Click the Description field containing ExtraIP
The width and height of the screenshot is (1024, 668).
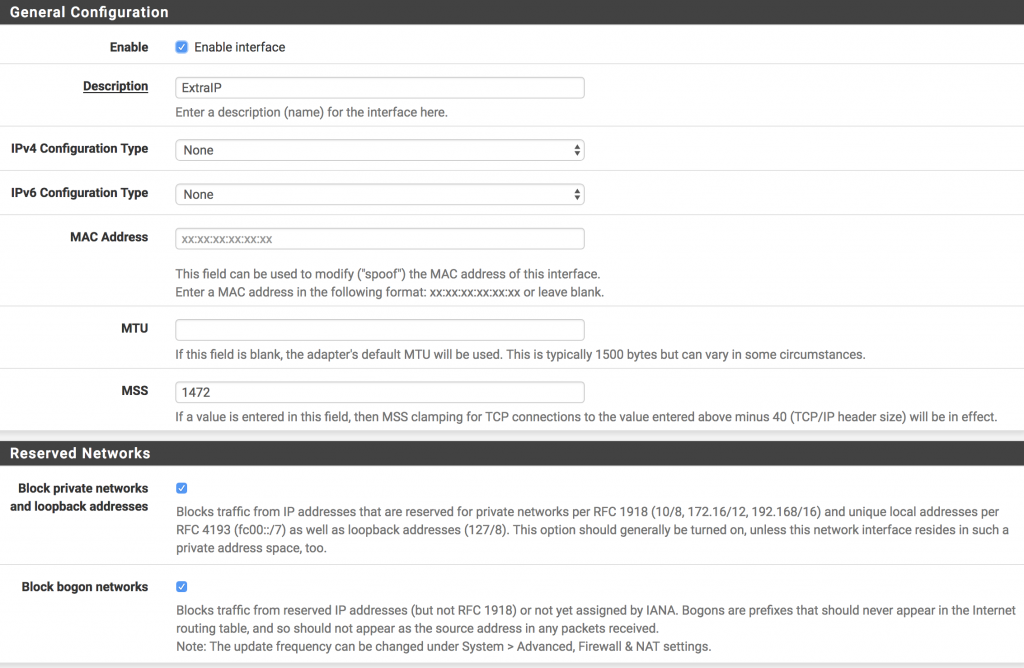(x=379, y=87)
